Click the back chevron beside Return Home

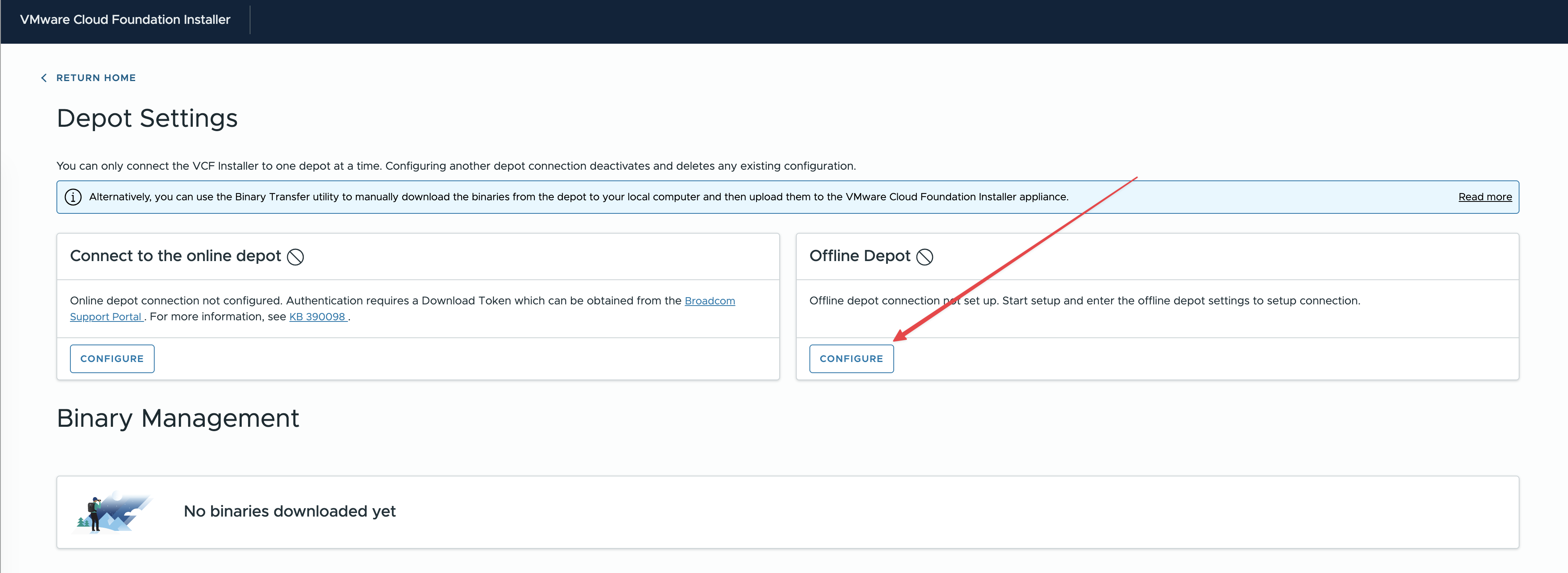tap(44, 78)
